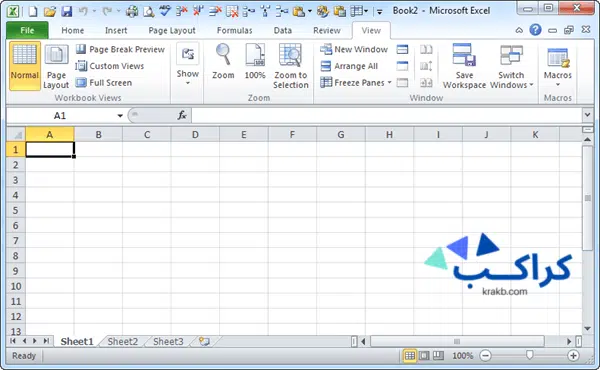Click the zoom in plus button
Screen dimensions: 600x370
tap(573, 356)
